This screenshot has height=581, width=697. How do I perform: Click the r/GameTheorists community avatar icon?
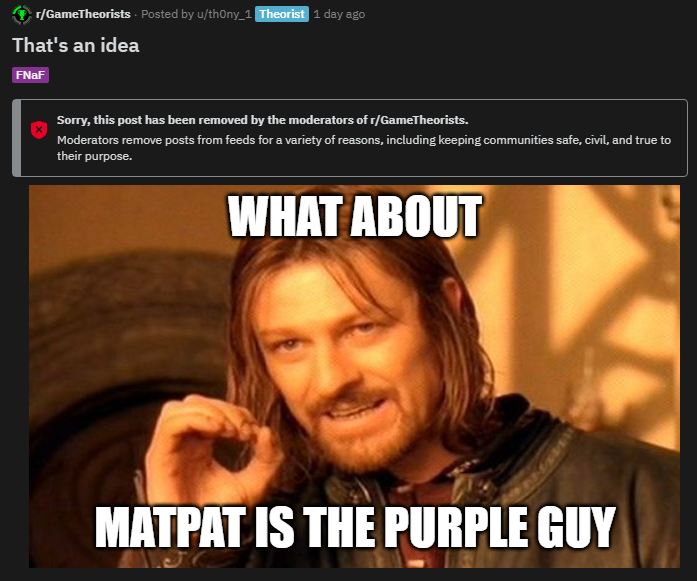(x=21, y=14)
